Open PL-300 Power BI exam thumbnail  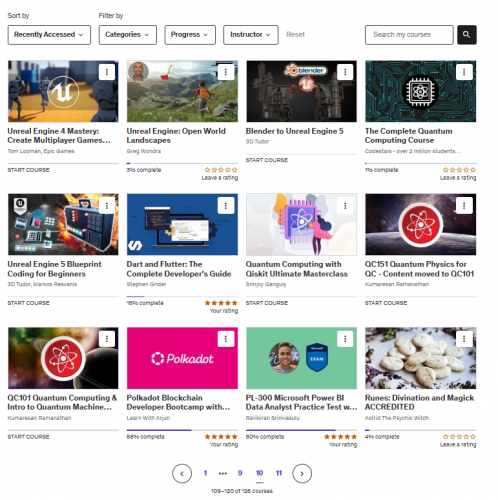301,358
